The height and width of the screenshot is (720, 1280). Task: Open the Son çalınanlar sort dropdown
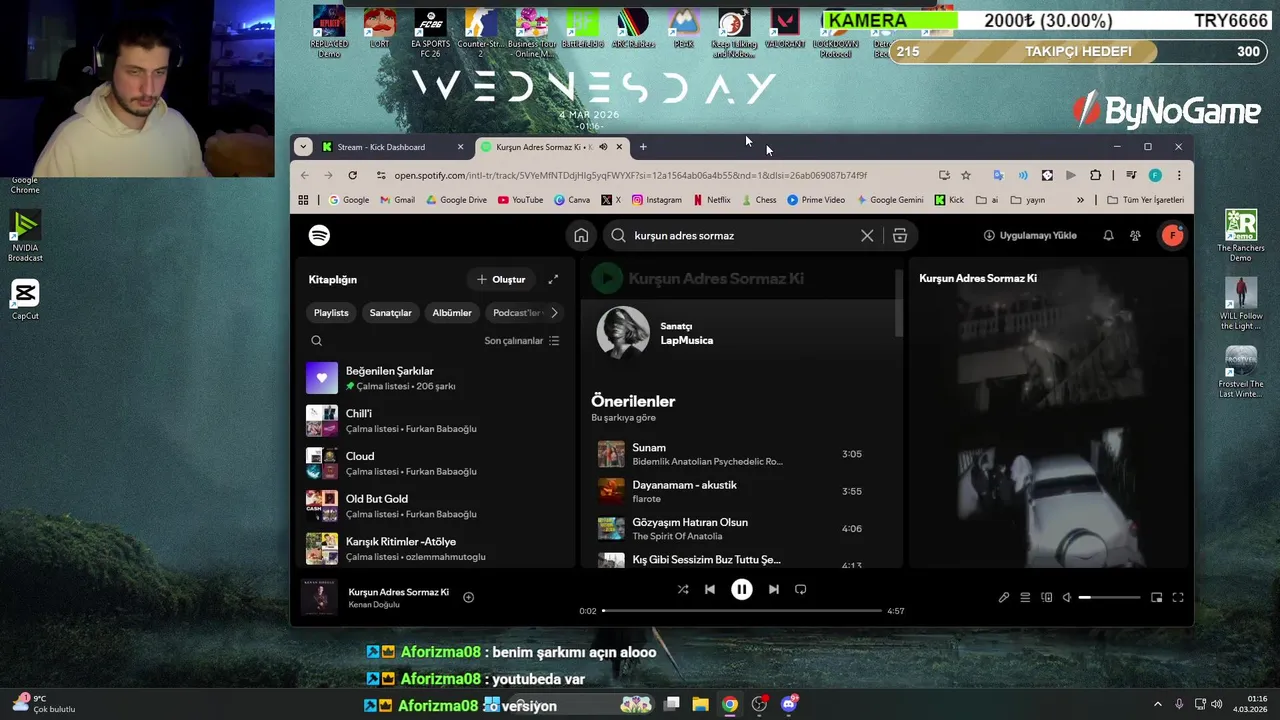coord(522,341)
